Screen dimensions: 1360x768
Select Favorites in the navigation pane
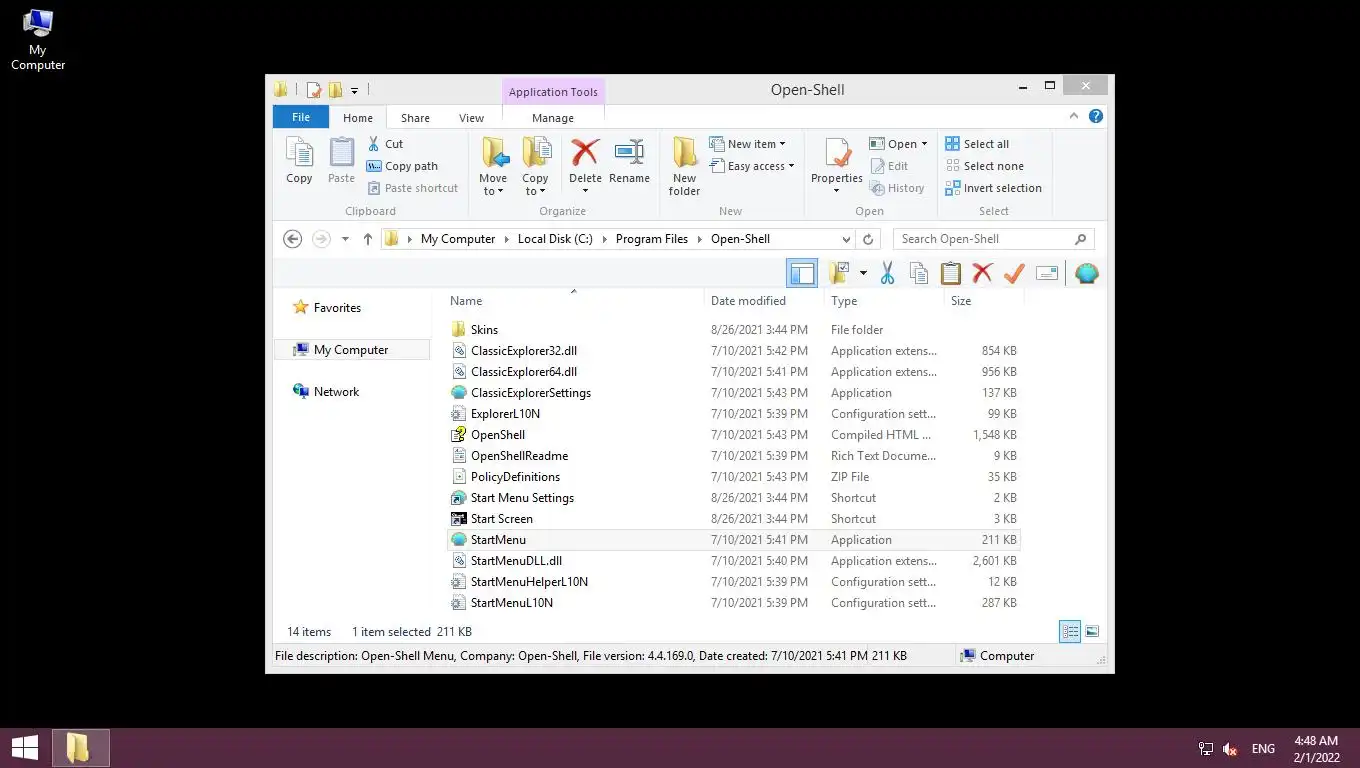(x=326, y=308)
